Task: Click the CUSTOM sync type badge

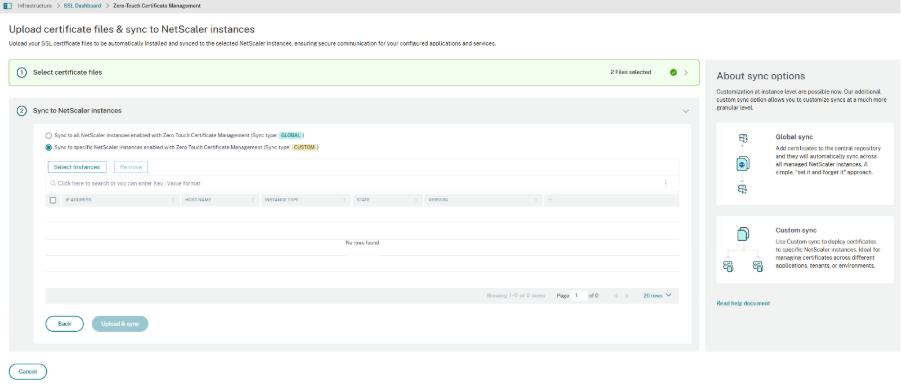Action: click(x=305, y=148)
